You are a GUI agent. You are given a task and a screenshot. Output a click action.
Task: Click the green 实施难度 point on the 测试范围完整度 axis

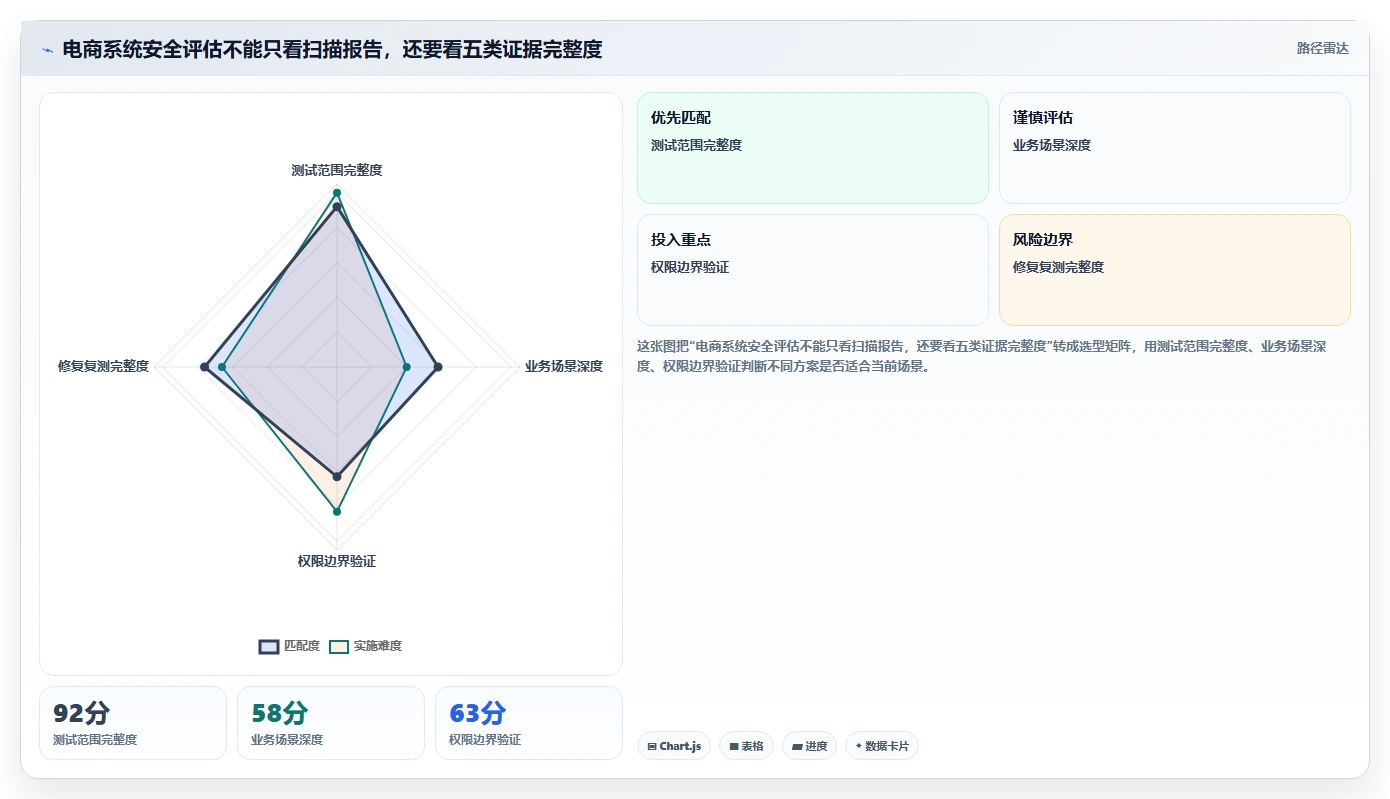(x=337, y=192)
